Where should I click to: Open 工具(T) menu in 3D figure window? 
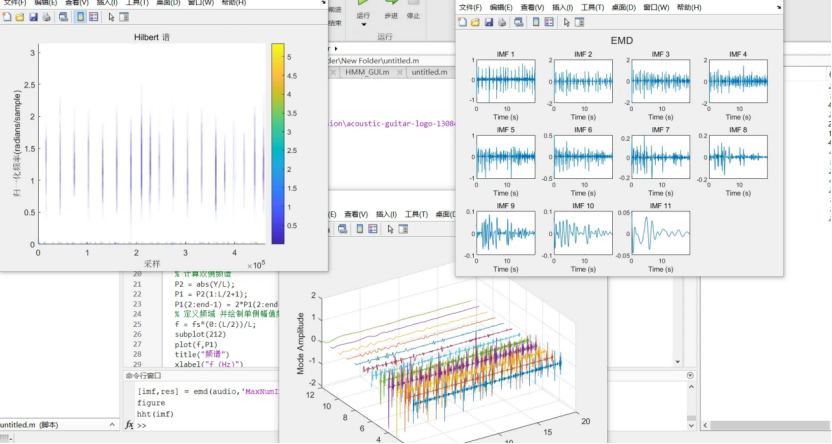tap(416, 214)
